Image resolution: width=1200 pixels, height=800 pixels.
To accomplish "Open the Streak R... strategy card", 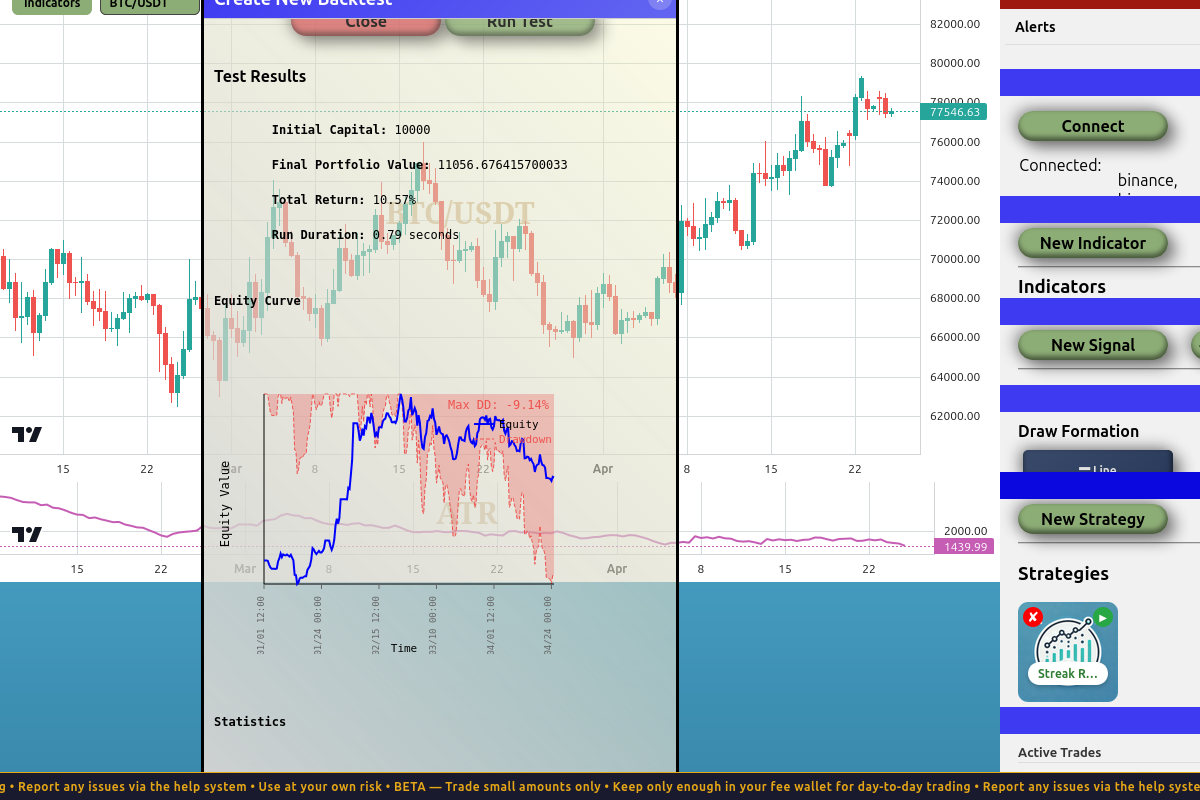I will point(1068,652).
